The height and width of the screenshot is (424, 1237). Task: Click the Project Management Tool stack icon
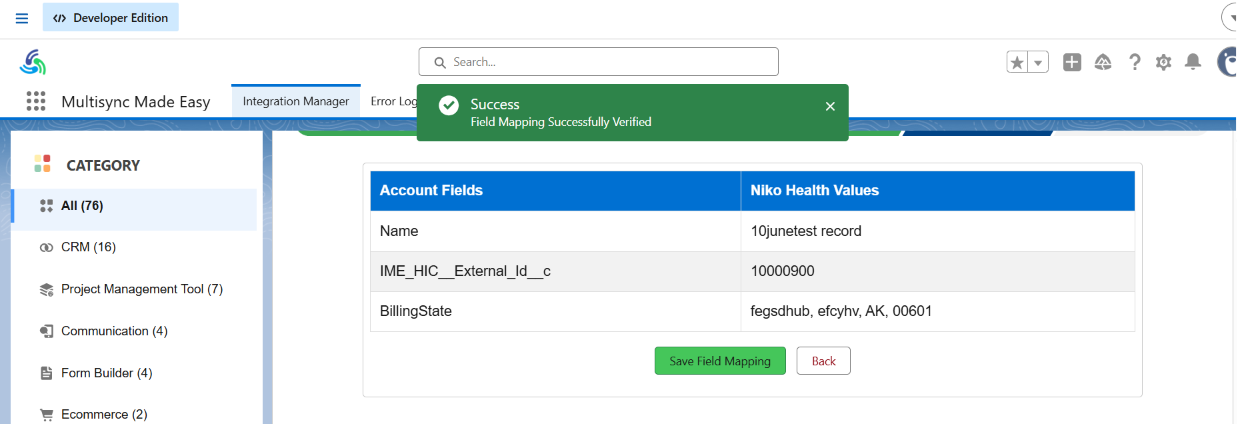pos(46,290)
